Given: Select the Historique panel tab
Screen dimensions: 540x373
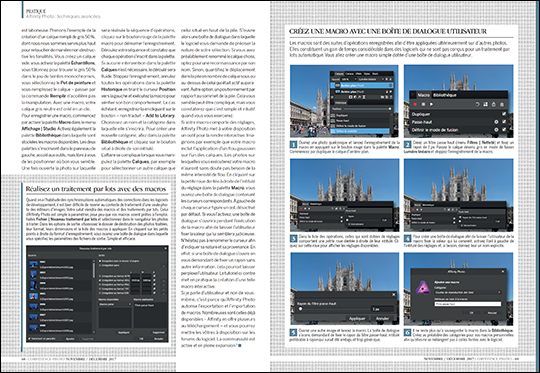Looking at the screenshot, I should [x=341, y=103].
